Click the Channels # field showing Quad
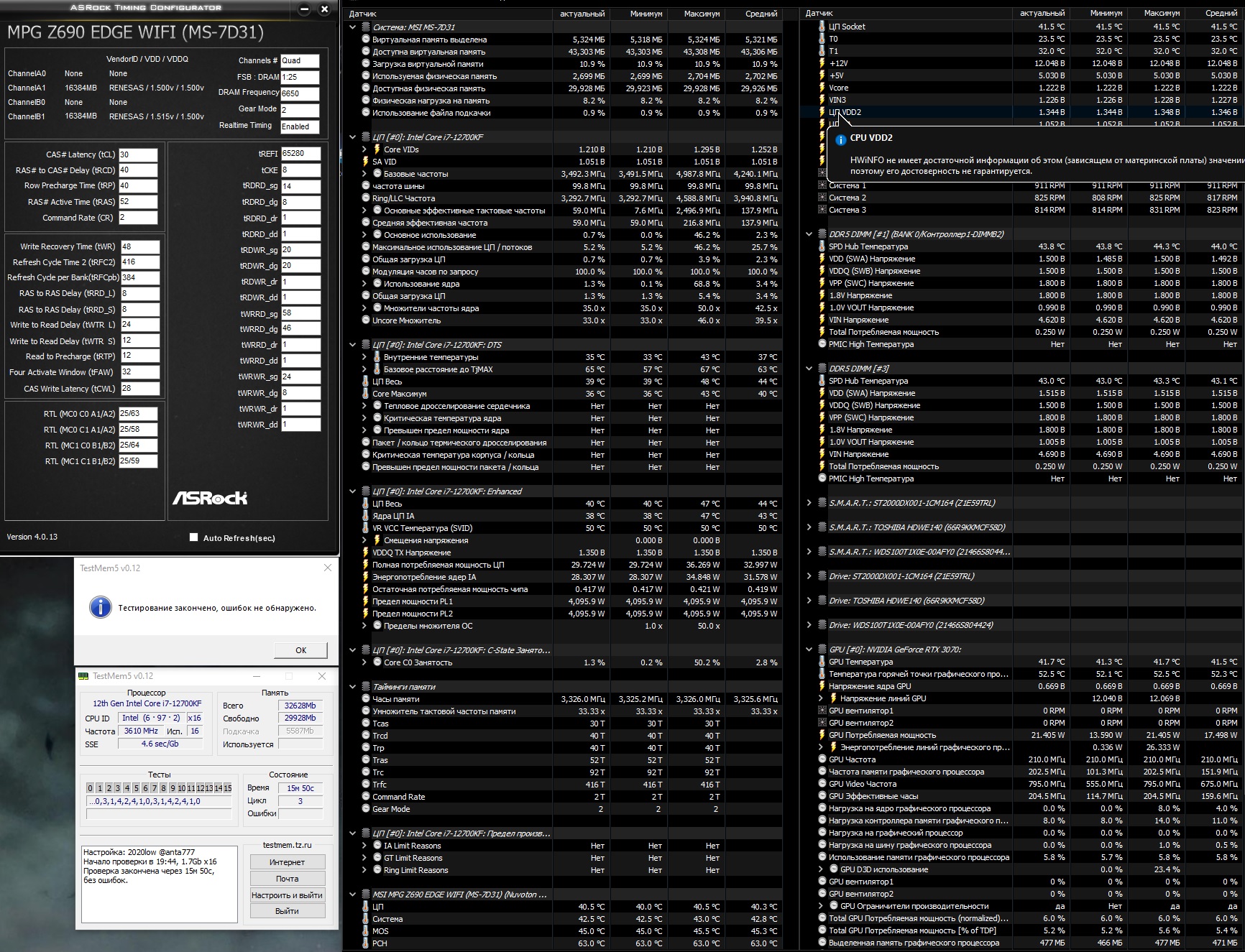1245x952 pixels. [300, 60]
